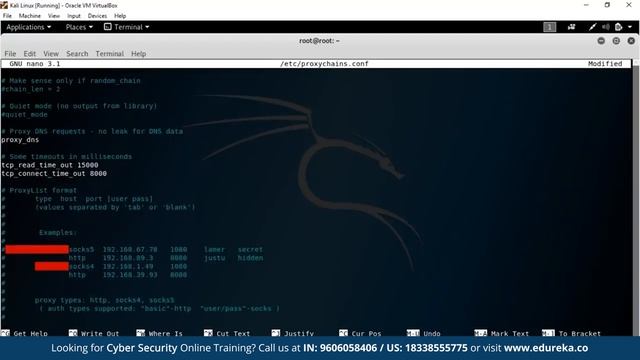Click the proxy_dns line
640x360 pixels.
(x=20, y=140)
